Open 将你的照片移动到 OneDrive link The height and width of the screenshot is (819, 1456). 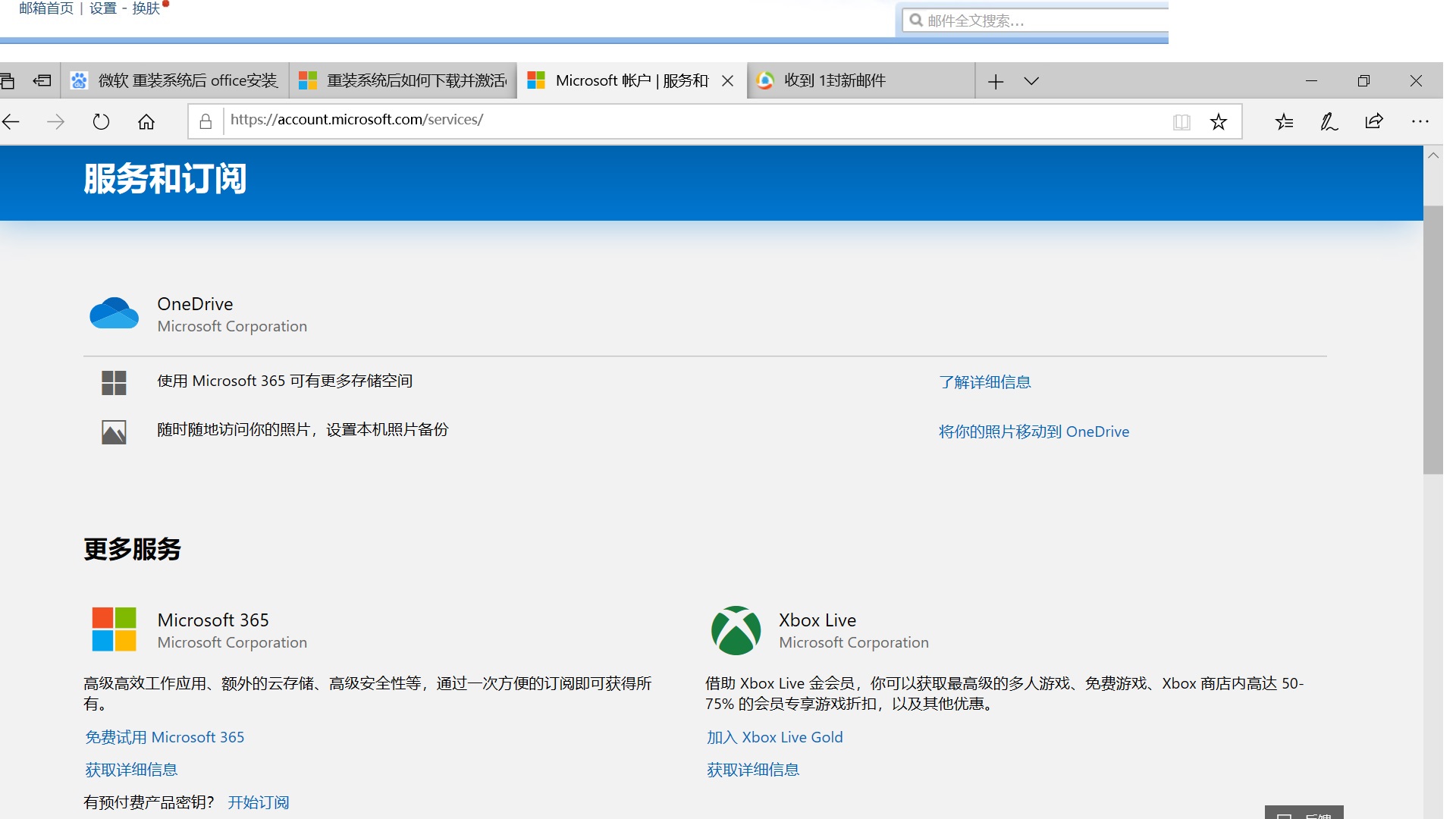tap(1034, 431)
